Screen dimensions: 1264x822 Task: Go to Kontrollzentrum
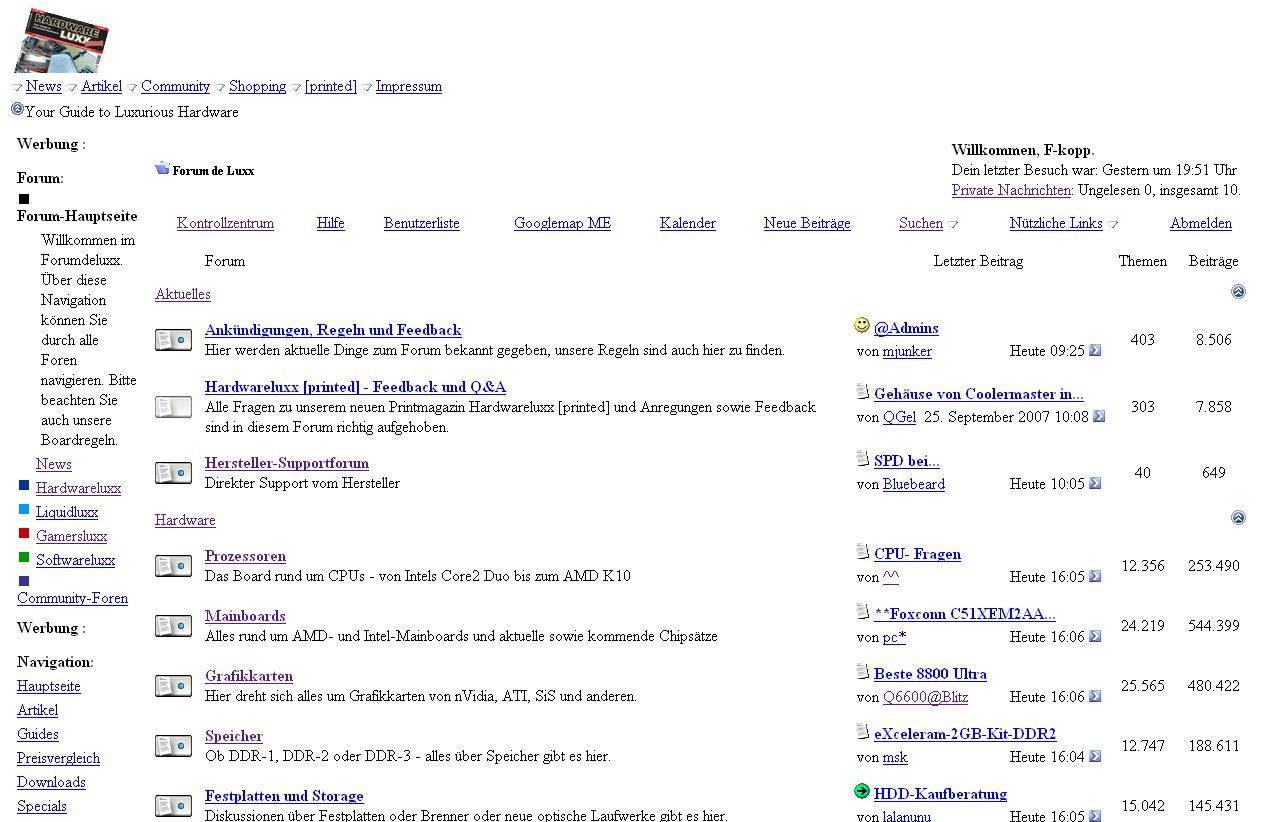pyautogui.click(x=225, y=223)
